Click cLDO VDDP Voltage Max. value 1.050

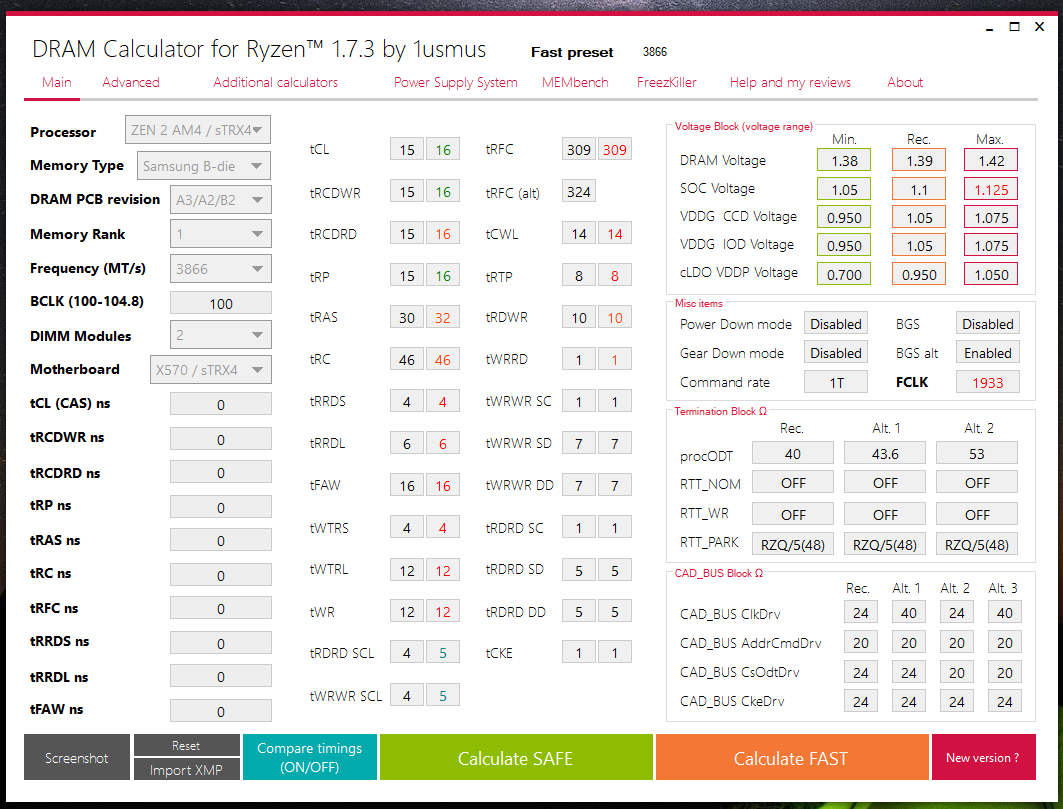tap(991, 274)
